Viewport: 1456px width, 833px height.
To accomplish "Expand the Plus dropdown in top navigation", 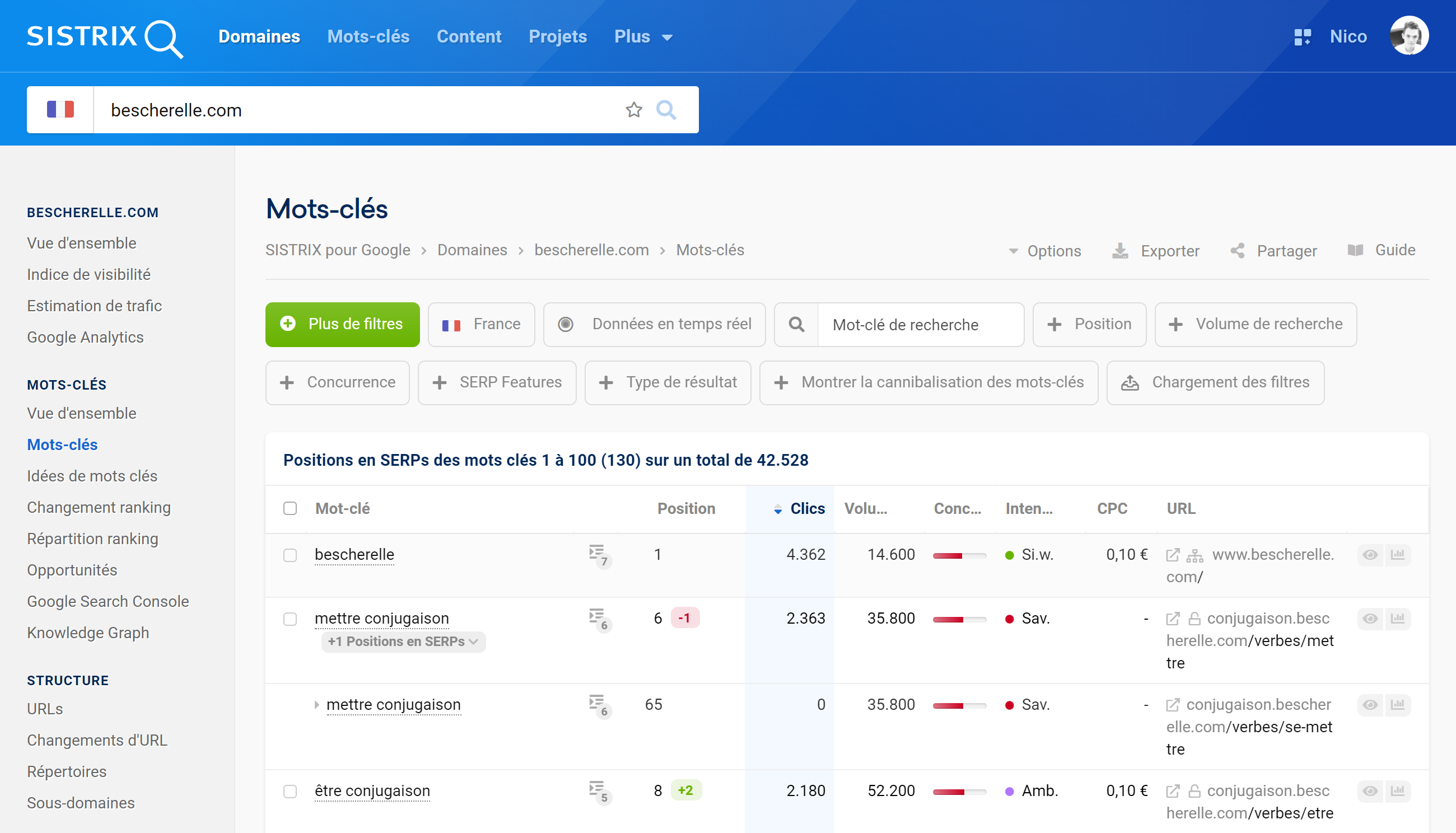I will tap(643, 36).
